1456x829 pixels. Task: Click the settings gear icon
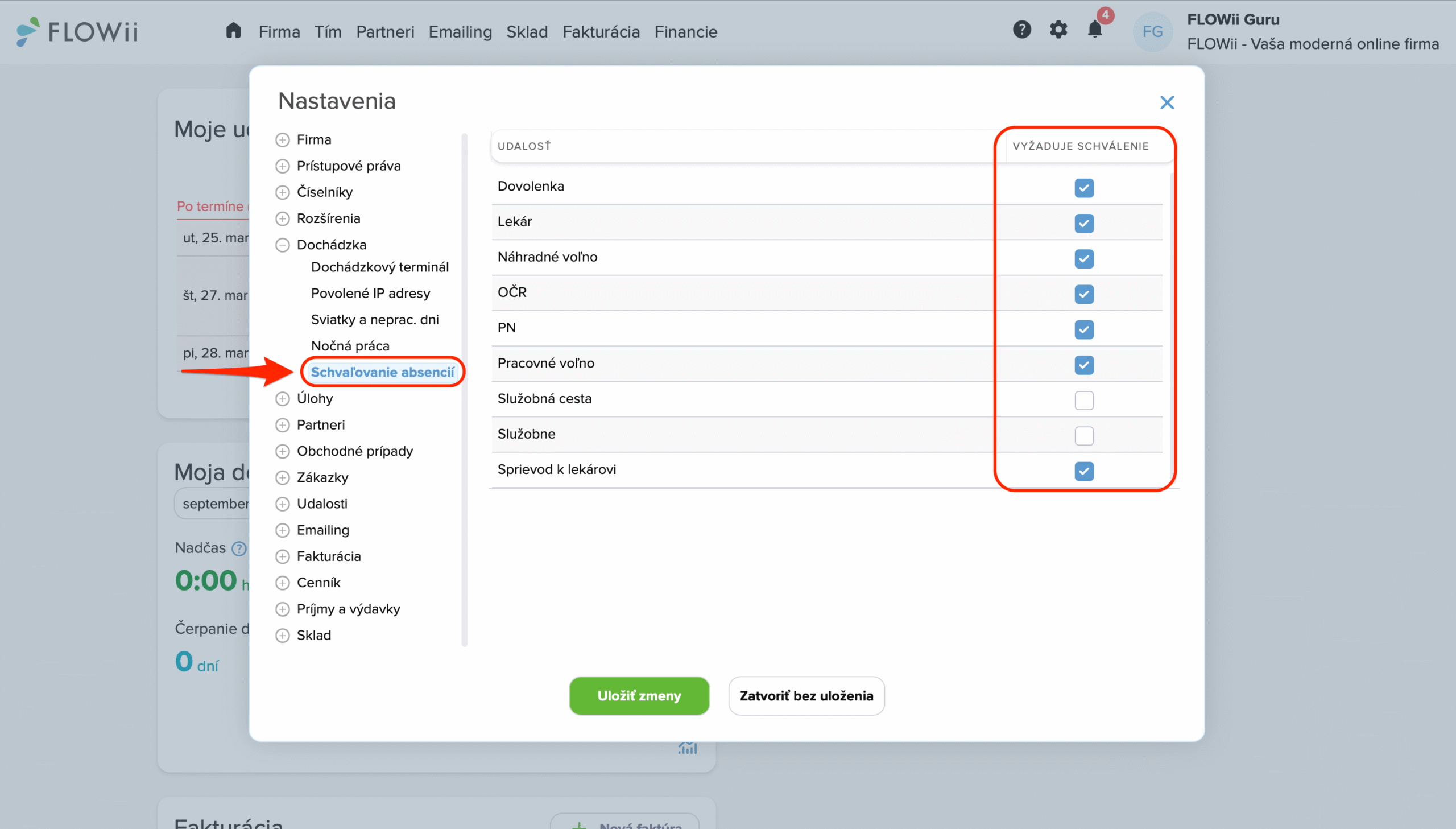coord(1058,30)
